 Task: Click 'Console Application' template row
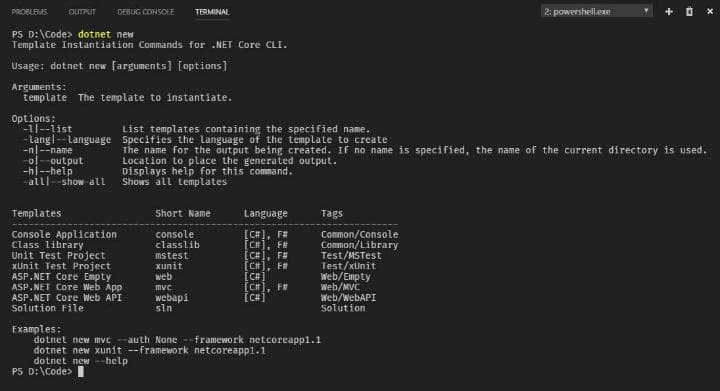pyautogui.click(x=205, y=235)
